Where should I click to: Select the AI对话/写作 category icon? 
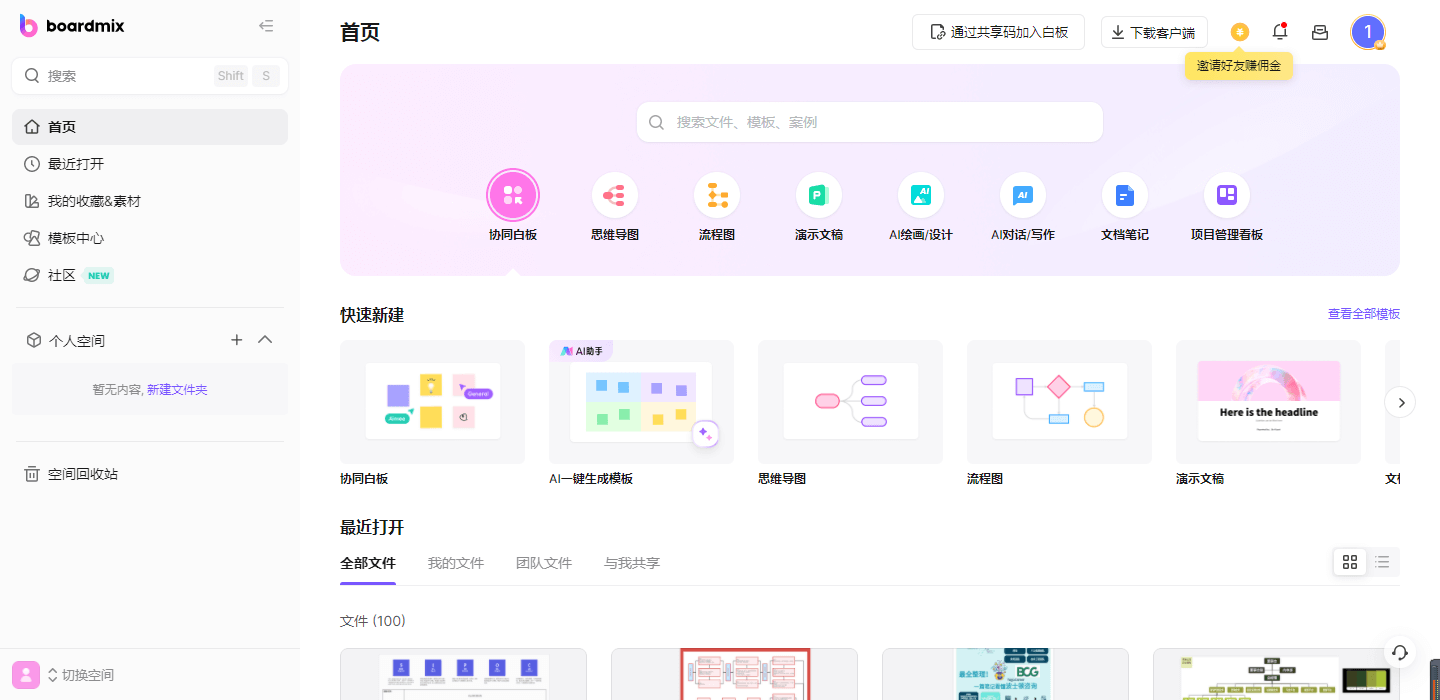click(x=1023, y=195)
